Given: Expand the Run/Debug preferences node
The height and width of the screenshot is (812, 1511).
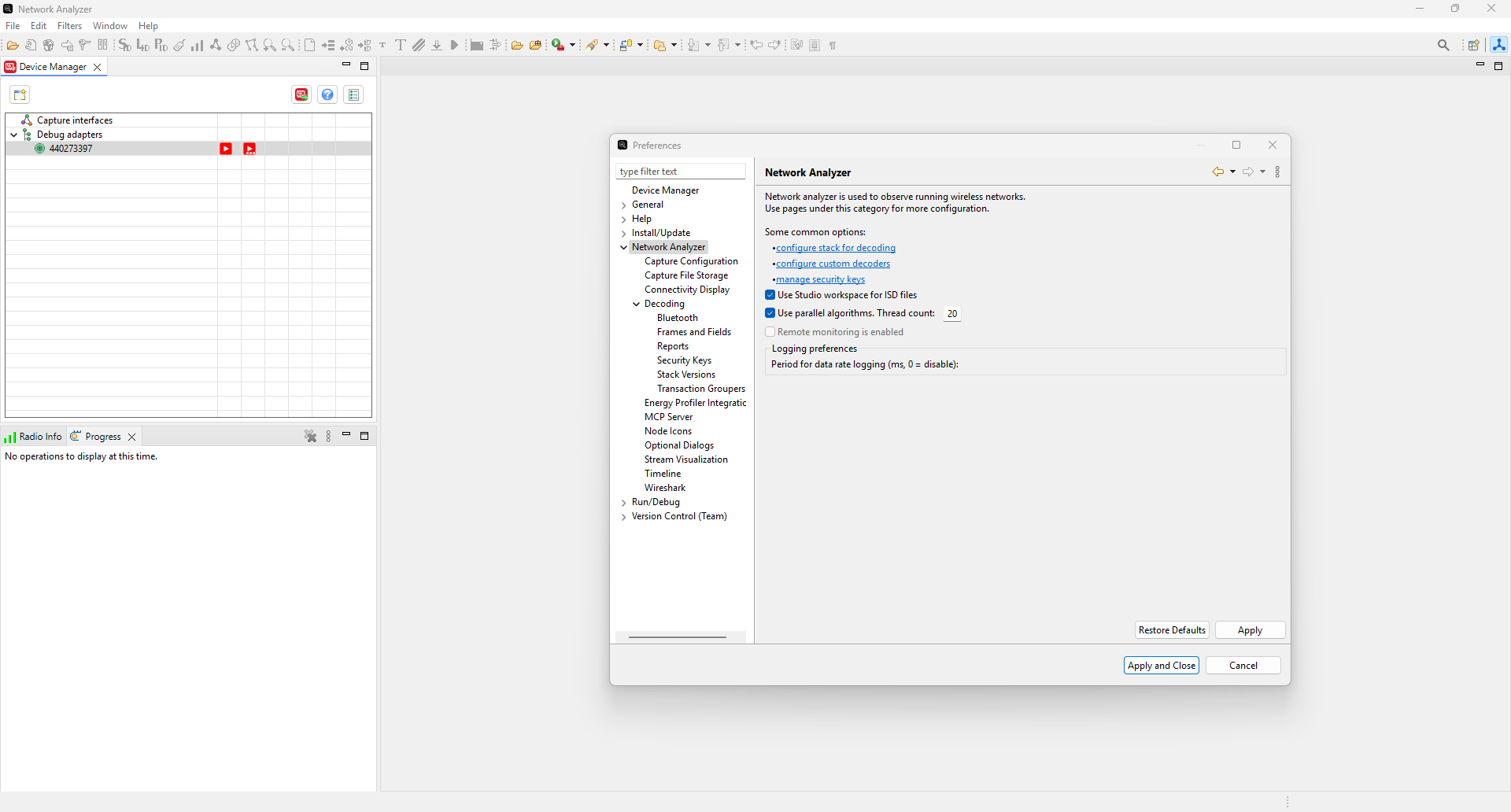Looking at the screenshot, I should (x=624, y=503).
